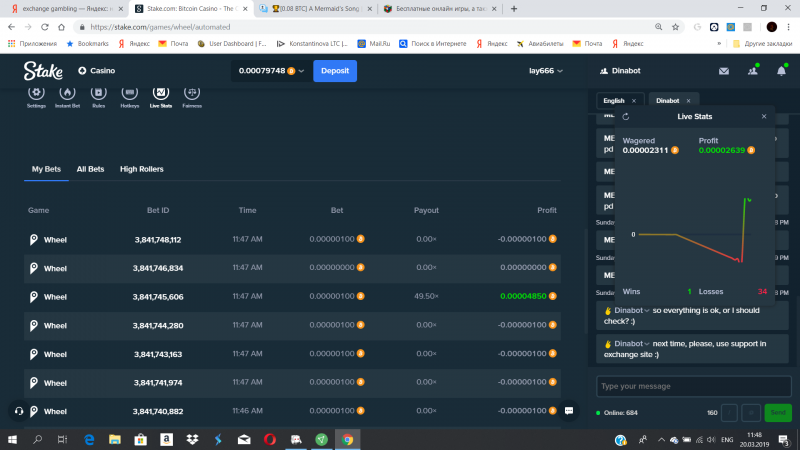Show more bookmarks chevron
The width and height of the screenshot is (800, 450).
pyautogui.click(x=719, y=44)
